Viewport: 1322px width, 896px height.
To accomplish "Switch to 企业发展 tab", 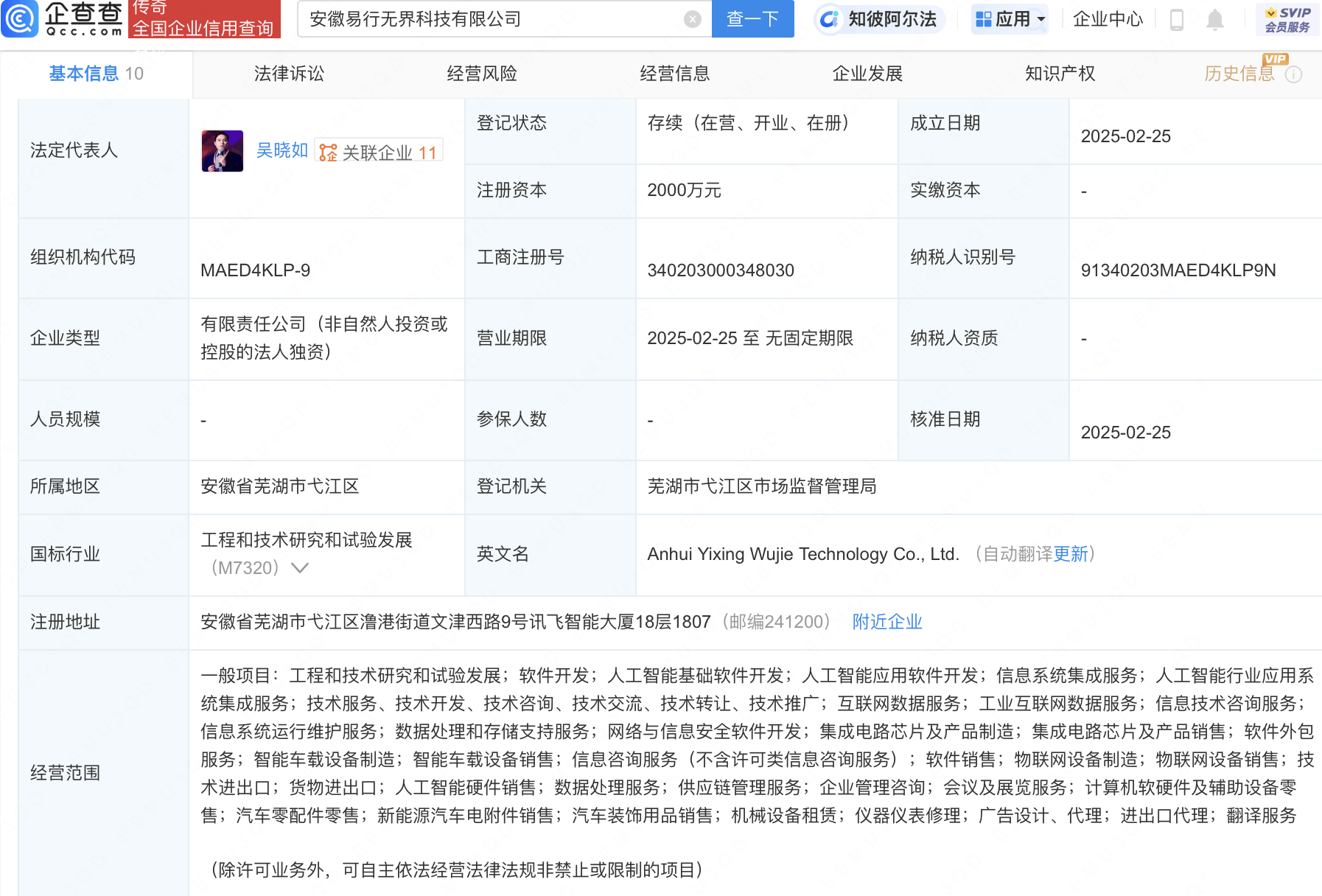I will coord(867,74).
